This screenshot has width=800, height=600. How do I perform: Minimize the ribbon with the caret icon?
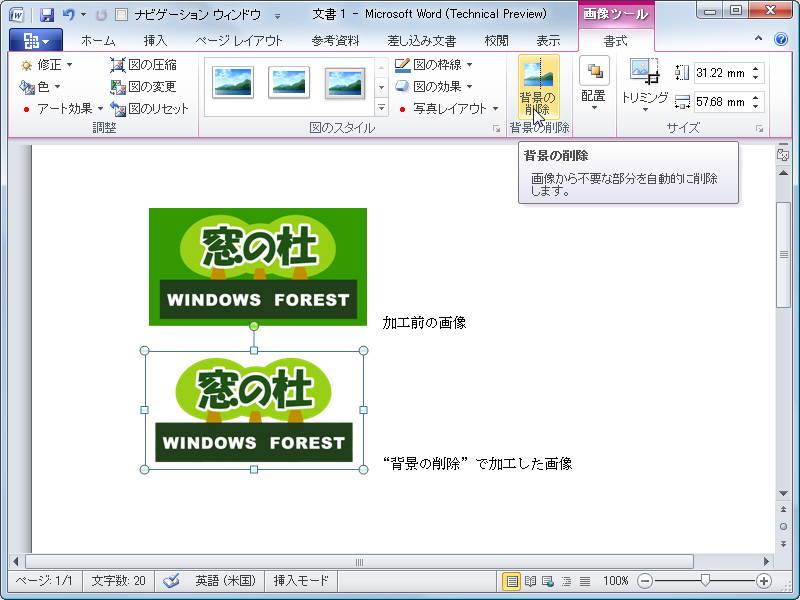759,38
